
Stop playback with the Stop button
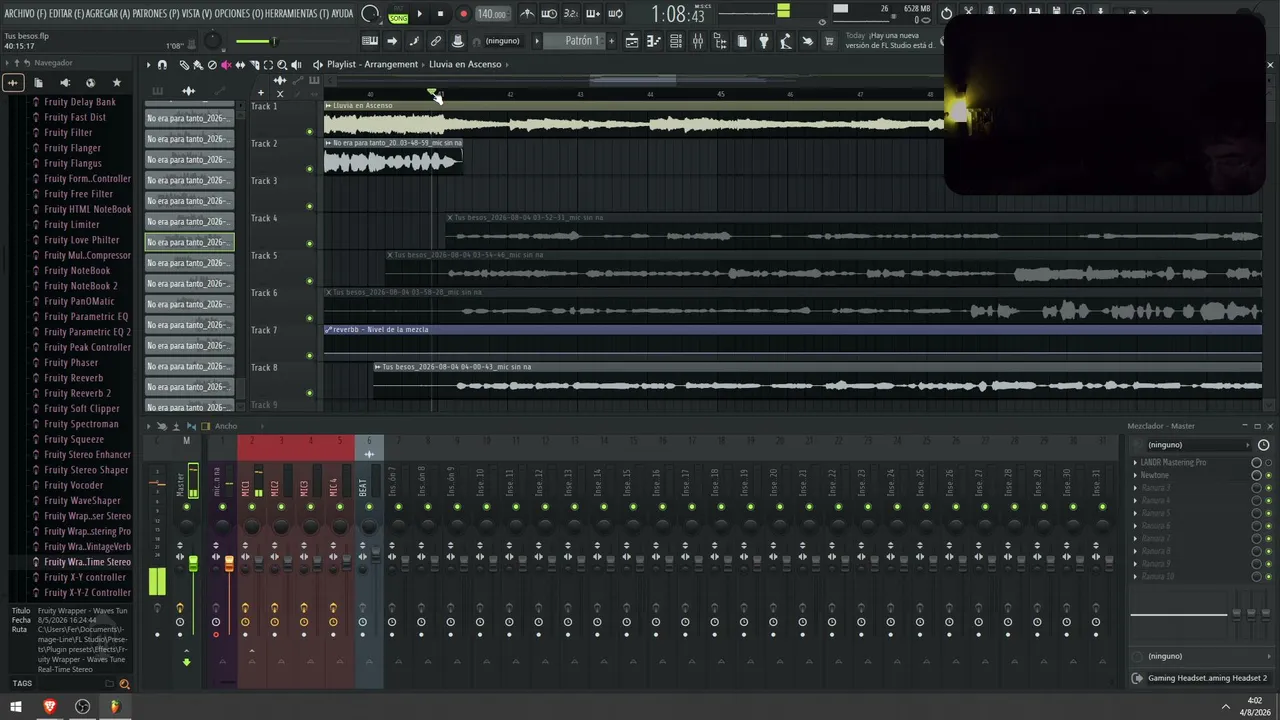440,14
